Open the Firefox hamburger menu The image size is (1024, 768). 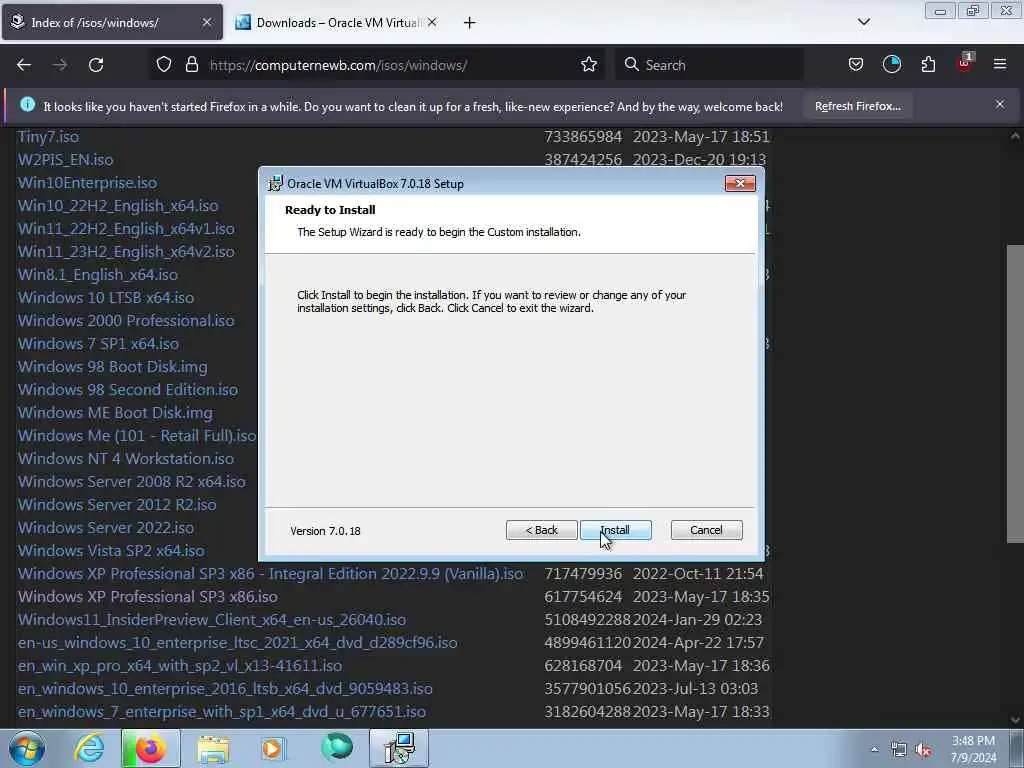[1000, 65]
